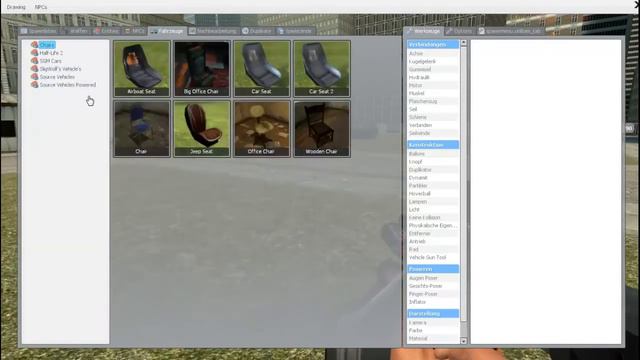Switch to the Waffen tab
640x360 pixels.
click(75, 31)
